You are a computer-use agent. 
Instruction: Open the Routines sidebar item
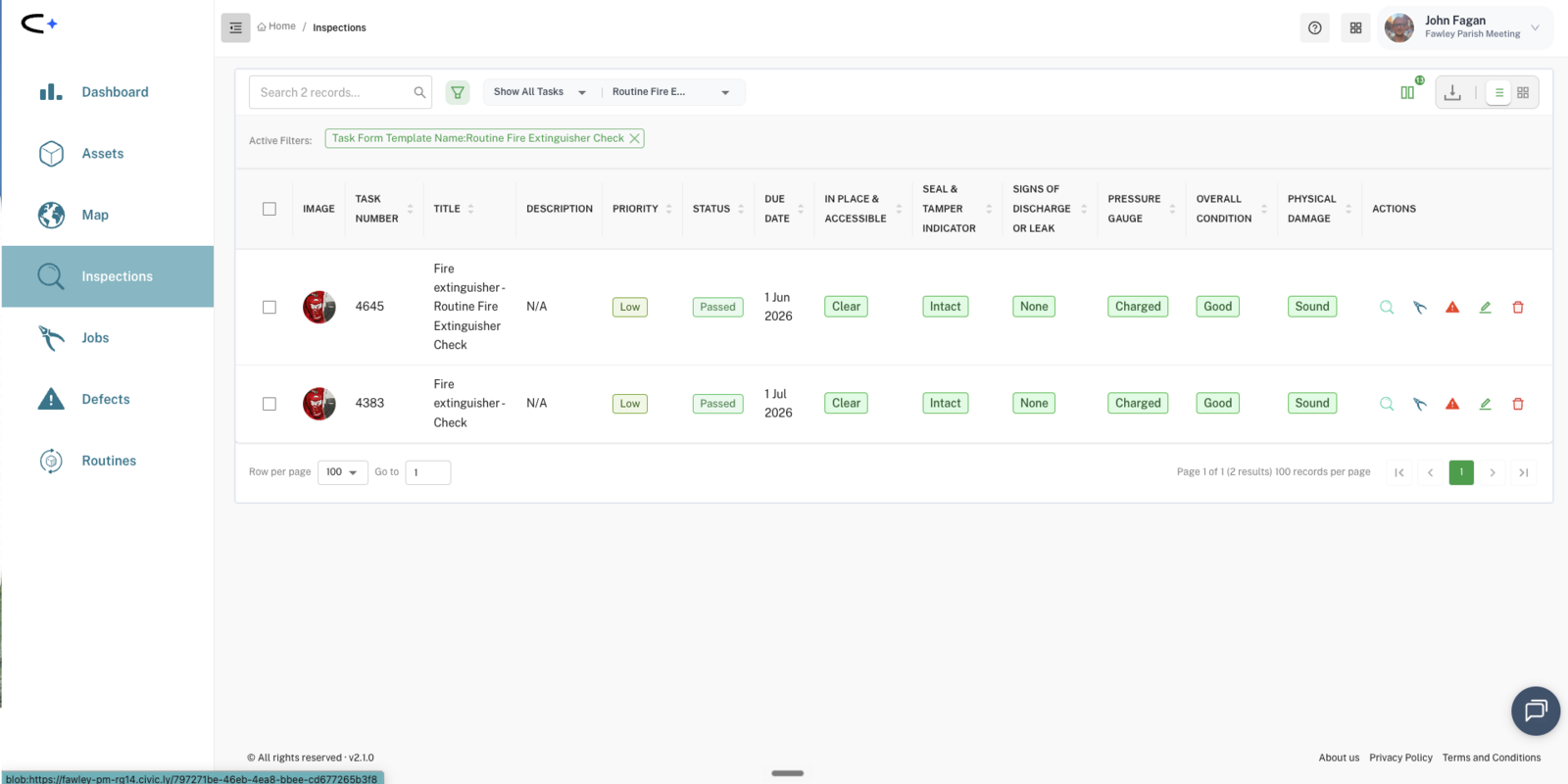click(108, 461)
